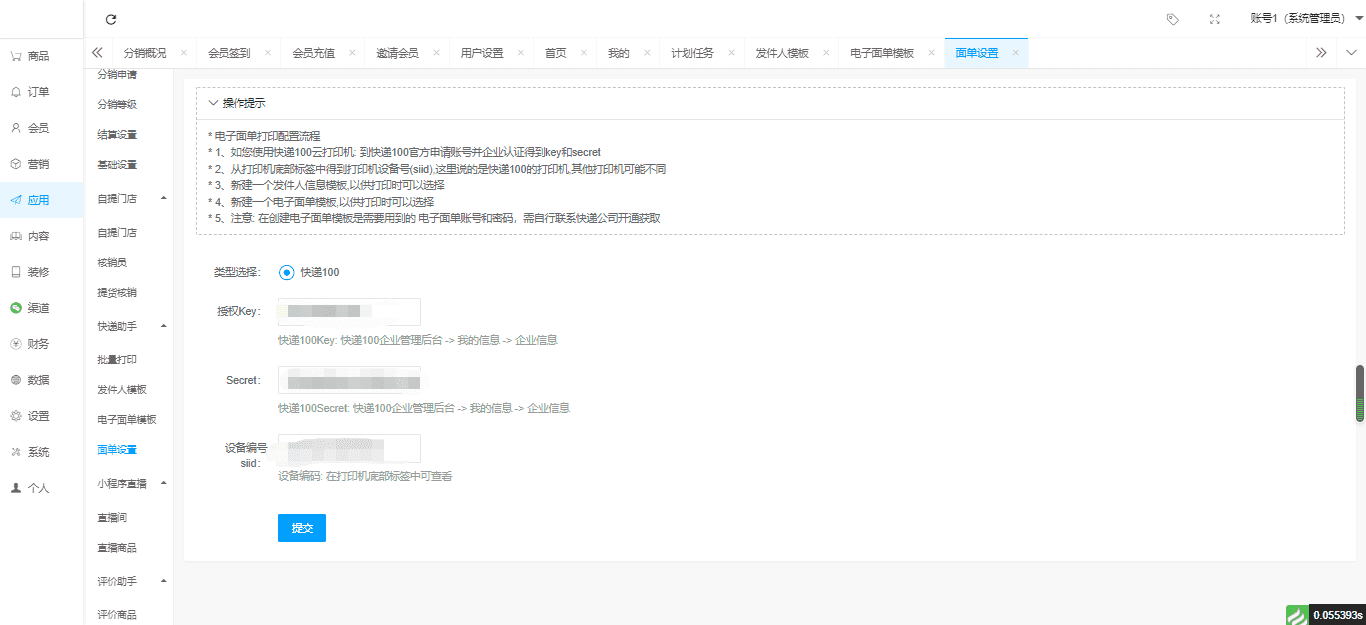Screen dimensions: 1366x625
Task: Select the 快递100 radio button
Action: (287, 272)
